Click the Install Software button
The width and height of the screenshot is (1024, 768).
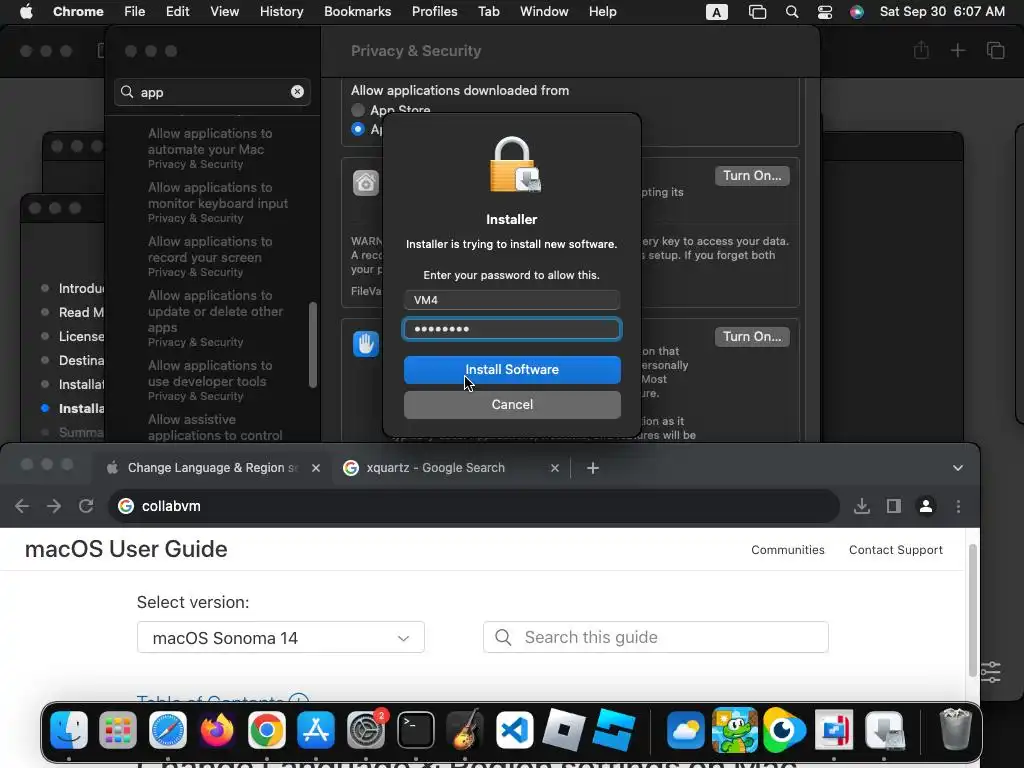pos(512,370)
